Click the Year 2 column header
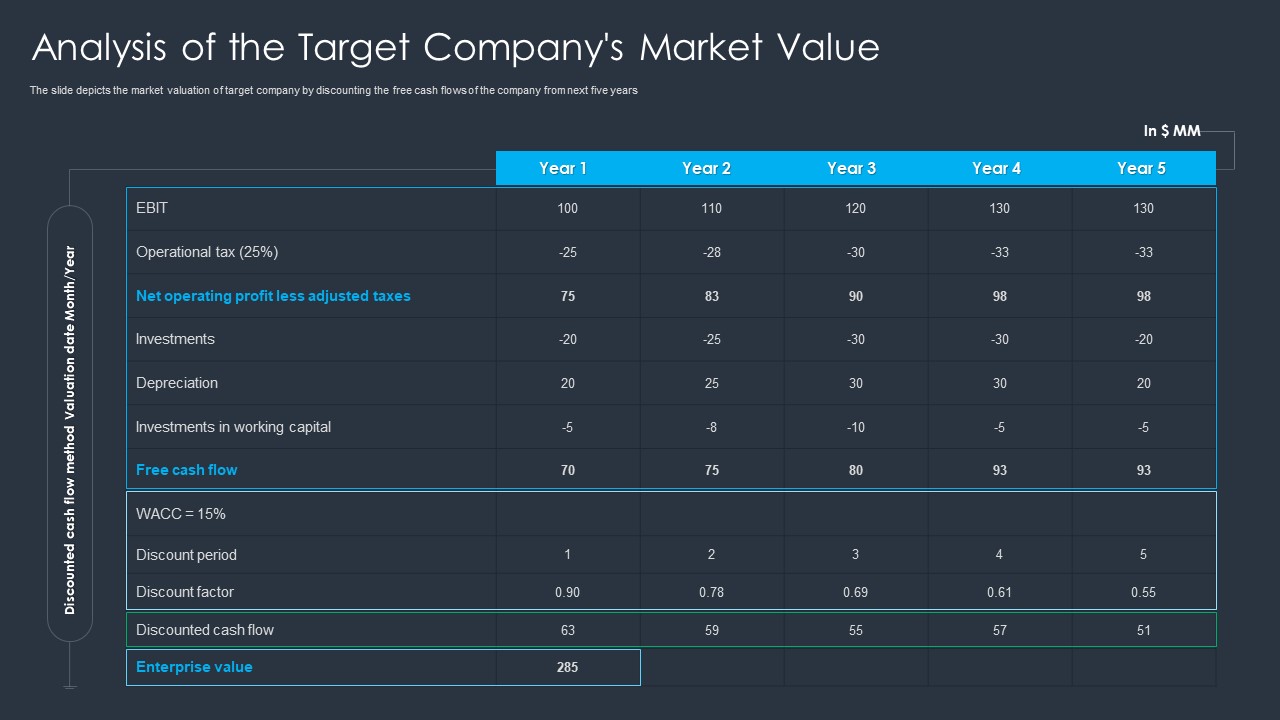This screenshot has height=720, width=1280. coord(706,168)
